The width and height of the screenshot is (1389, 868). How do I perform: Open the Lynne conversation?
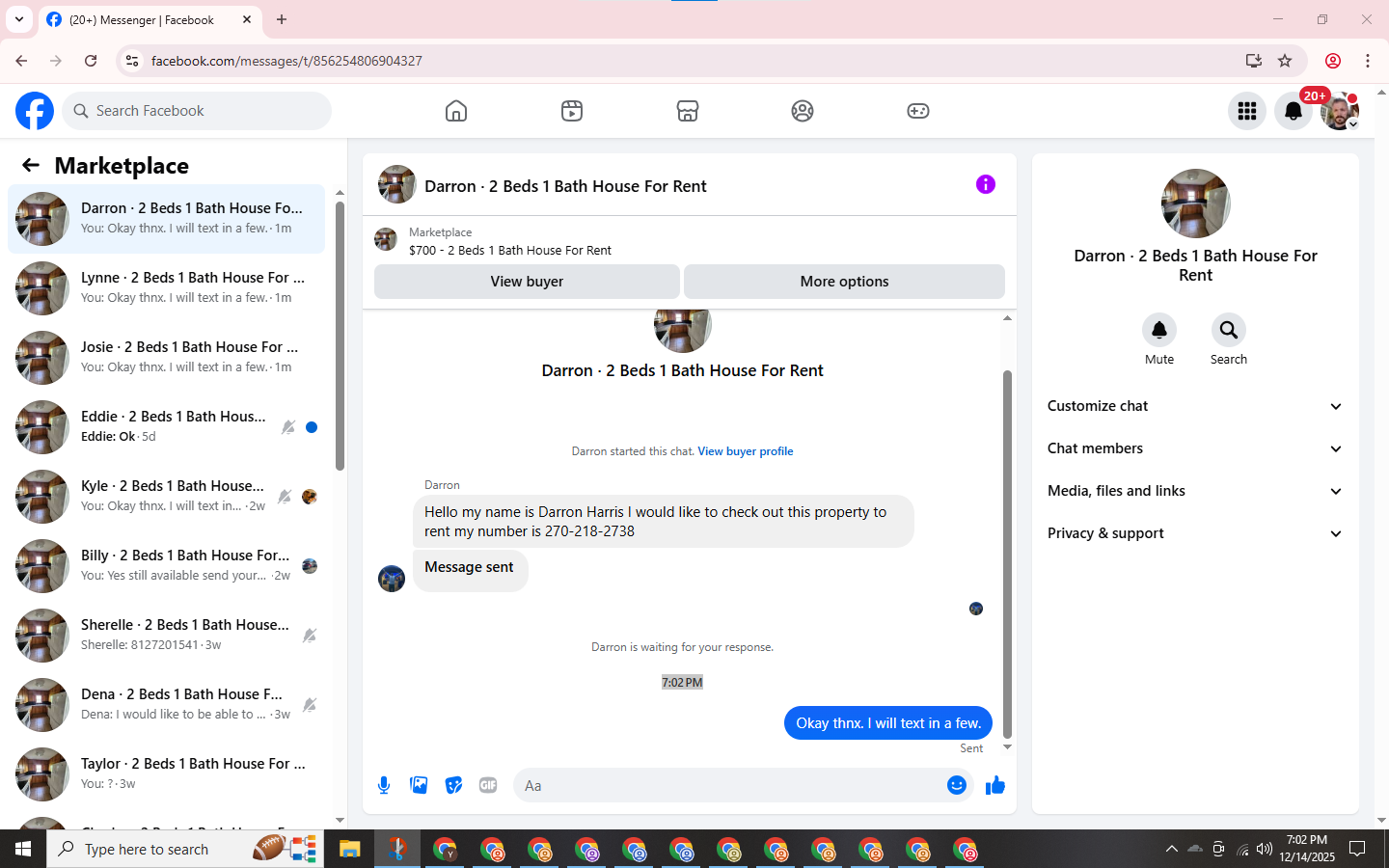coord(166,288)
